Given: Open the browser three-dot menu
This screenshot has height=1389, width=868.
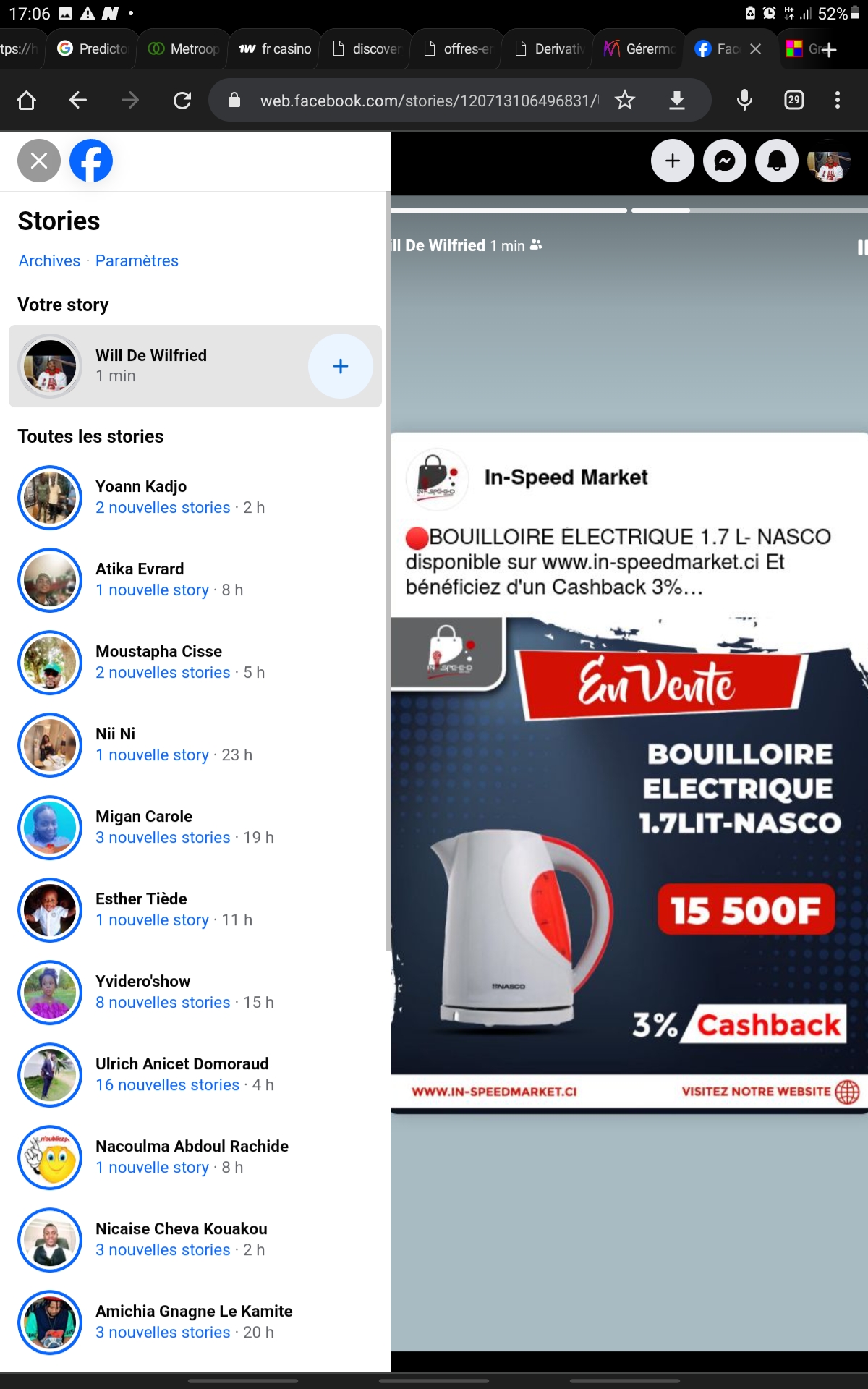Looking at the screenshot, I should point(838,100).
